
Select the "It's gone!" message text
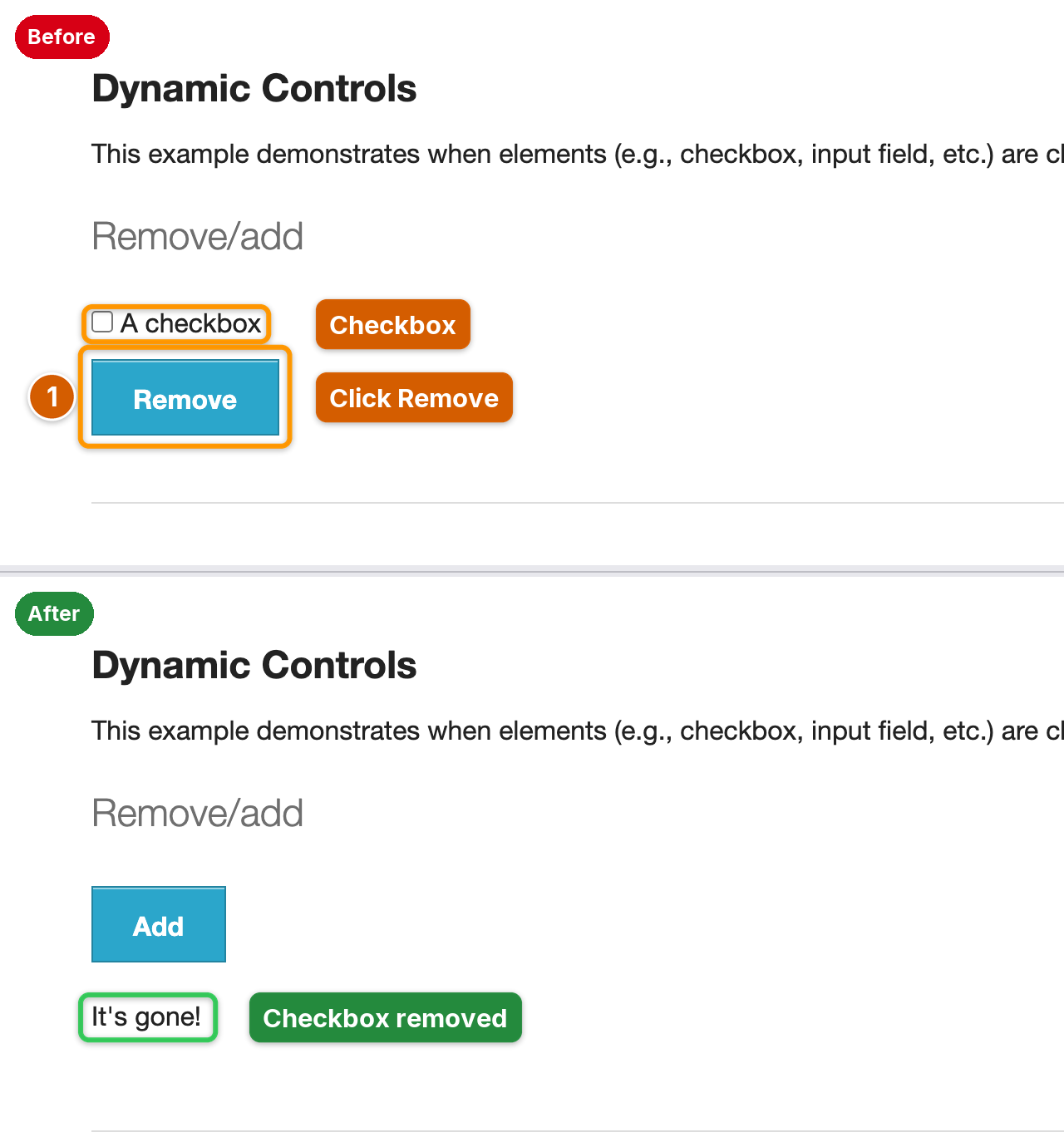pyautogui.click(x=146, y=1016)
